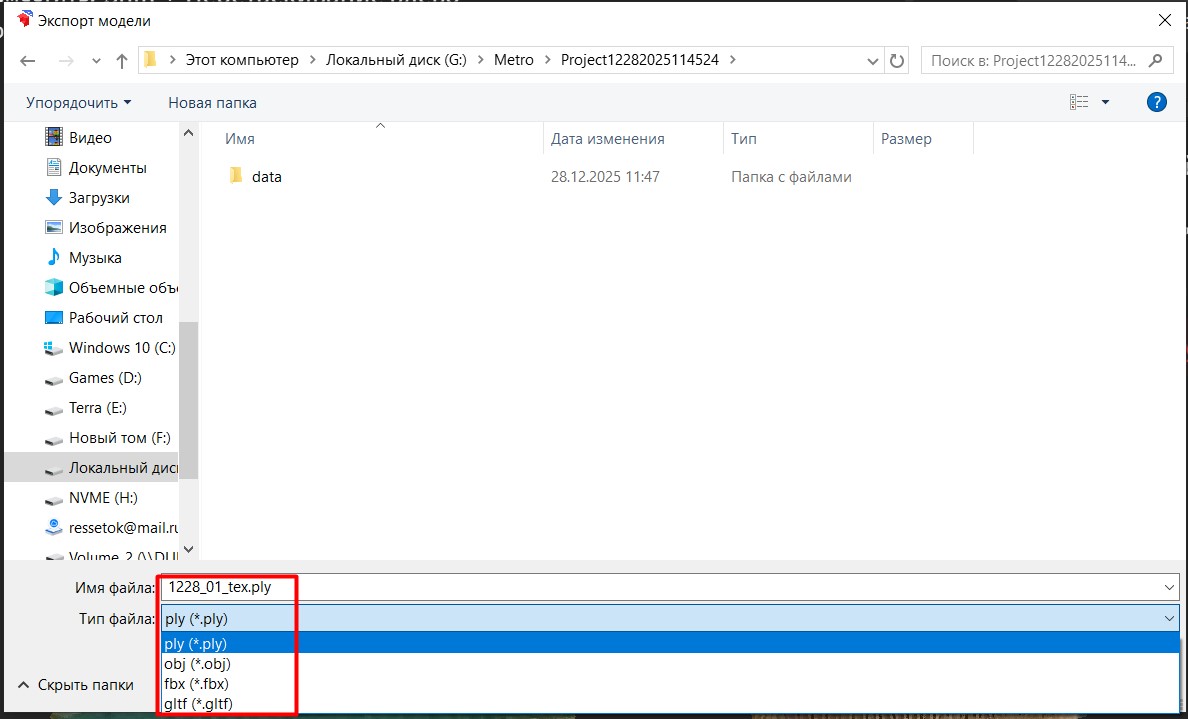Sort by Дата изменения column

tap(608, 139)
